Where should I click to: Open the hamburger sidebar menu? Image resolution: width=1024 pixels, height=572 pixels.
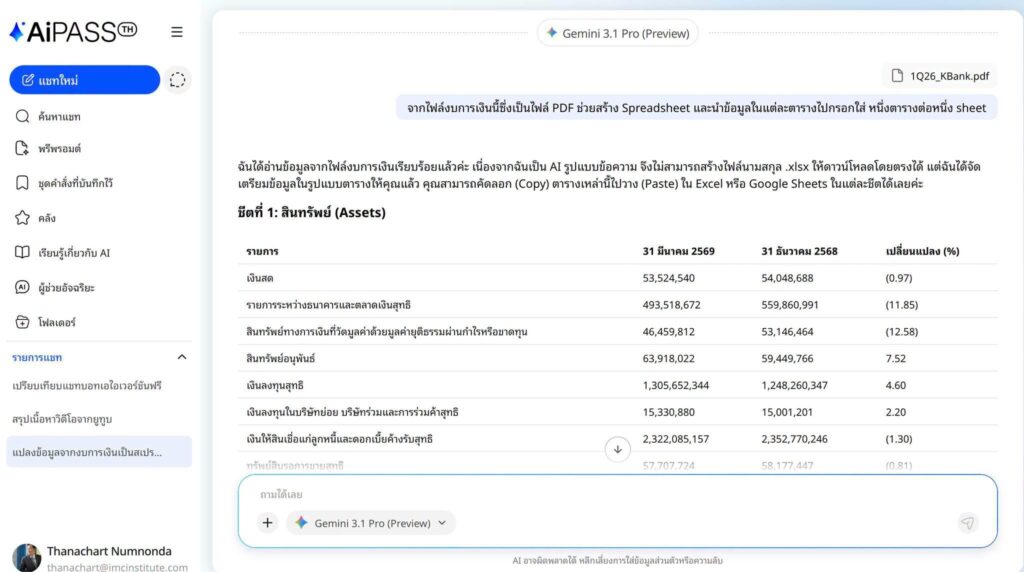177,32
